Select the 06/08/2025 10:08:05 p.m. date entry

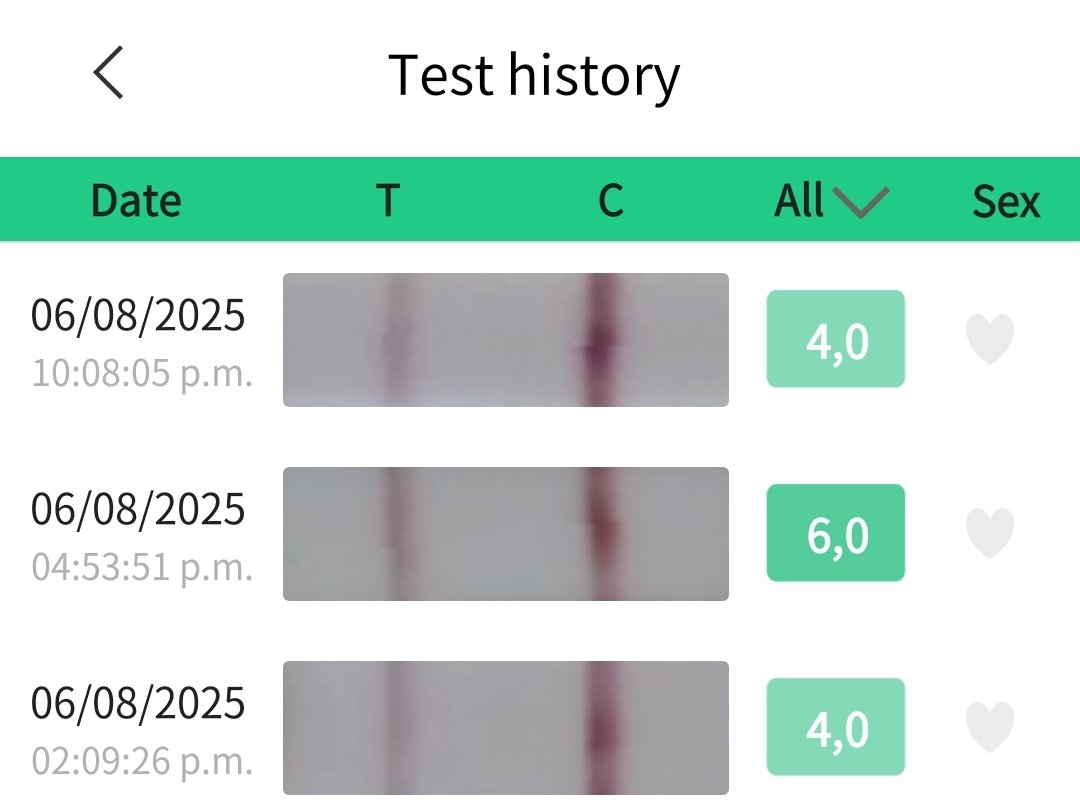tap(140, 342)
